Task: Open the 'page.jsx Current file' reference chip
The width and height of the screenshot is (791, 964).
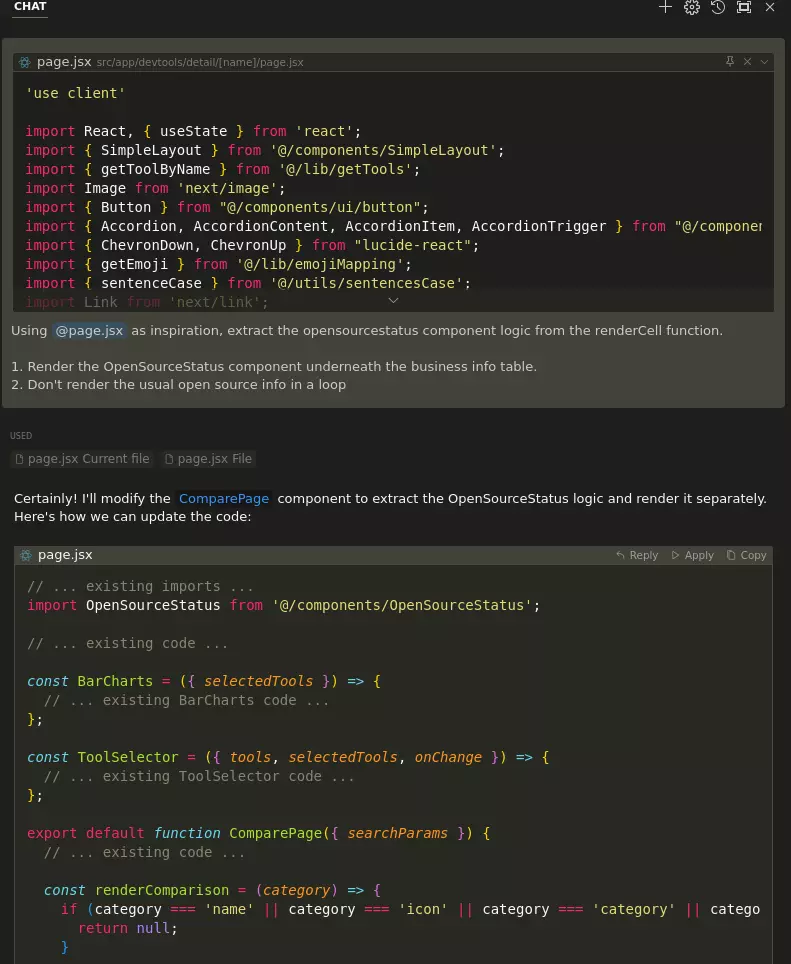Action: [x=82, y=459]
